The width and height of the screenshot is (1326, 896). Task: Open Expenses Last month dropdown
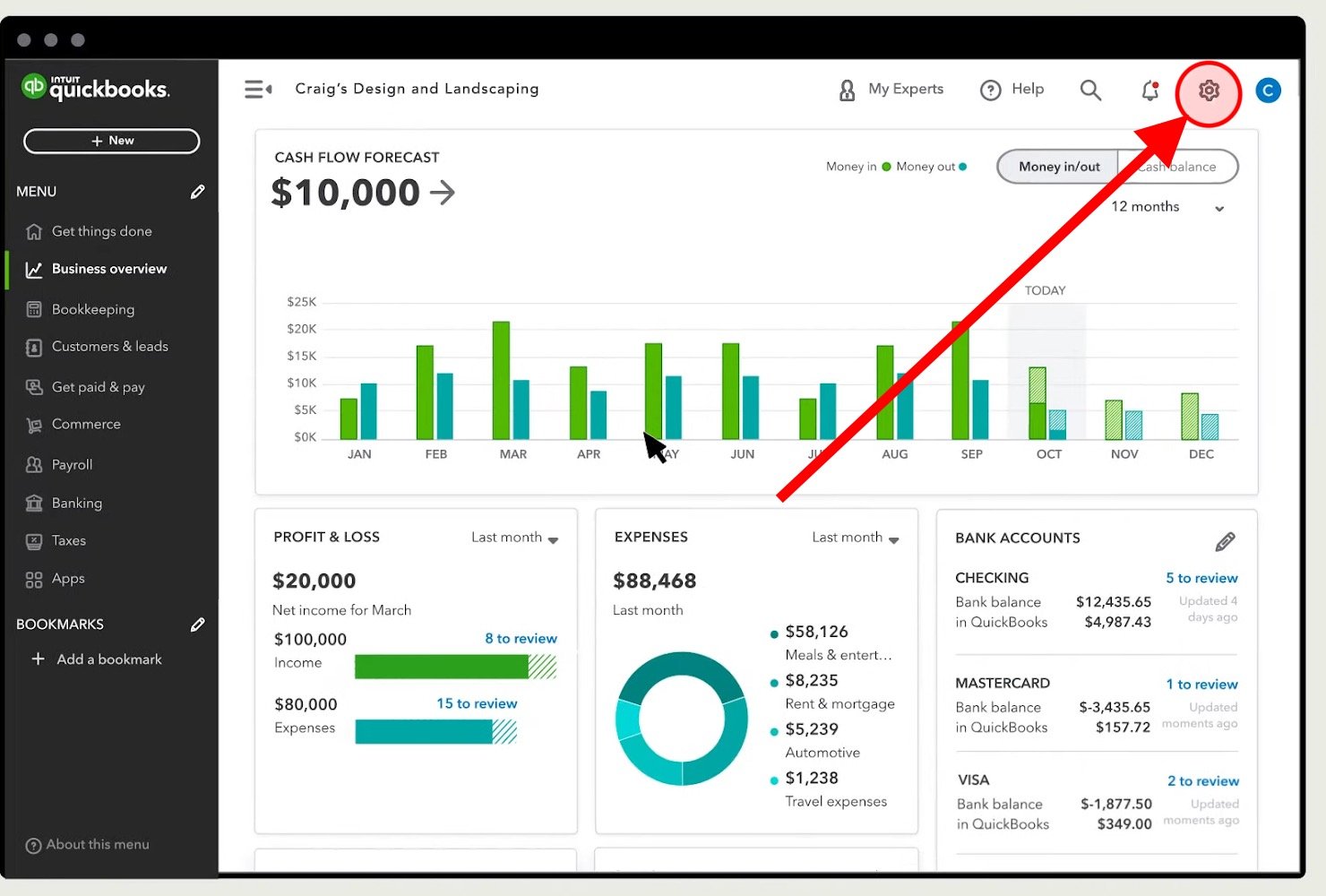coord(856,538)
